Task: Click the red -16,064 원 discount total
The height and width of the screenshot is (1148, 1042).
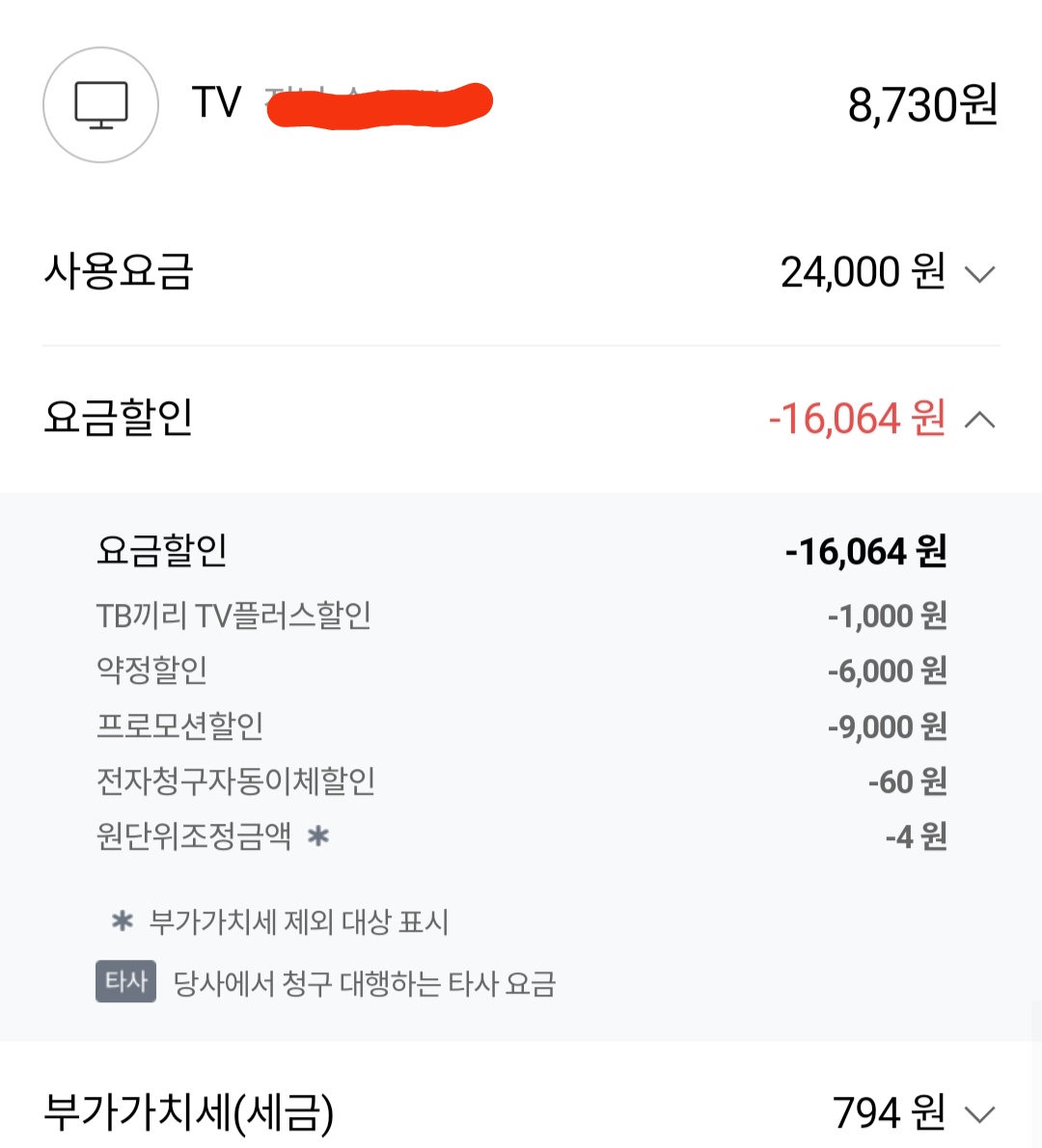Action: point(857,419)
